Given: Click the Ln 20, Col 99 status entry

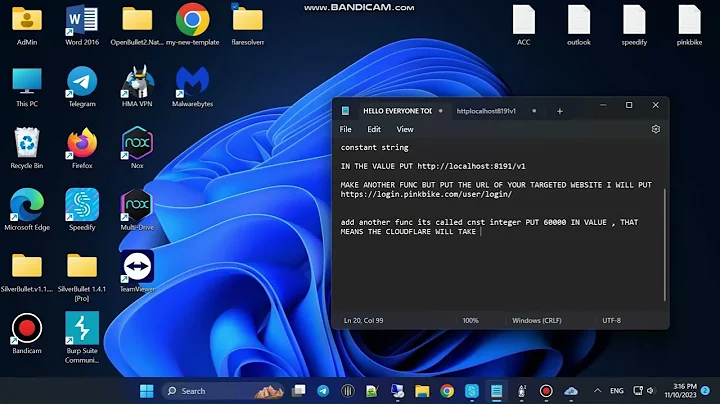Looking at the screenshot, I should point(363,320).
